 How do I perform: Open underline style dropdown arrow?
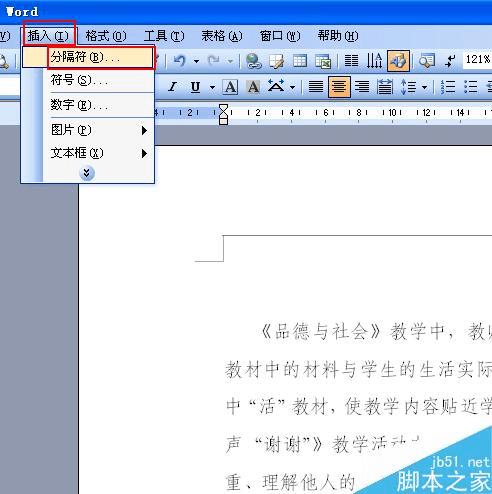[x=212, y=87]
